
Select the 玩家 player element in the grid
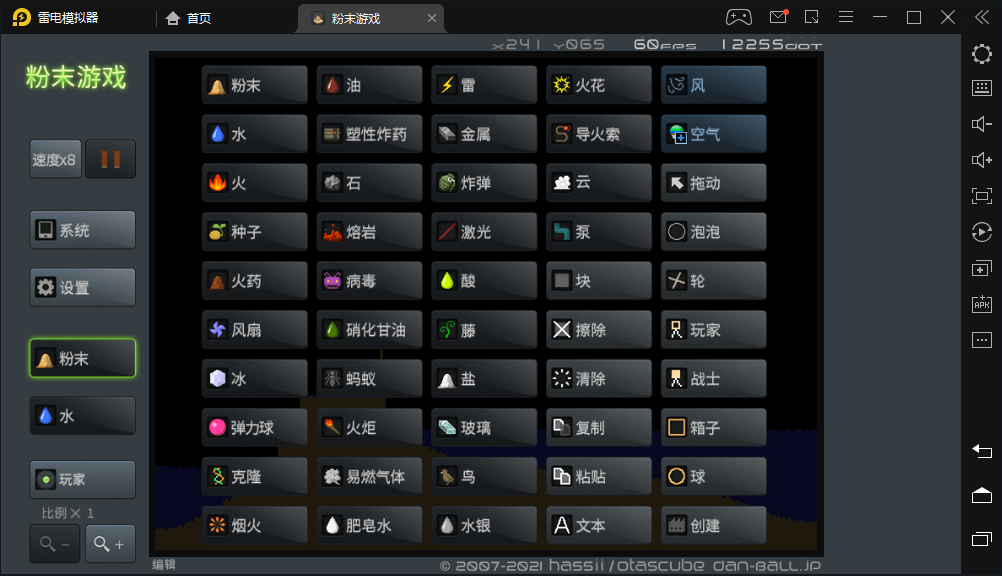tap(713, 330)
